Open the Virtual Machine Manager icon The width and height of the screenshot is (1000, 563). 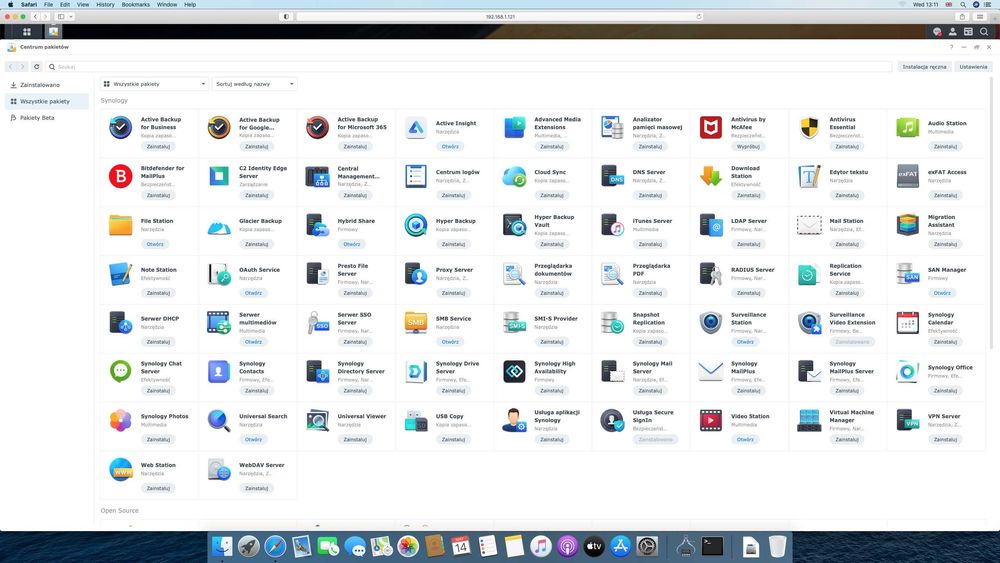pyautogui.click(x=809, y=420)
